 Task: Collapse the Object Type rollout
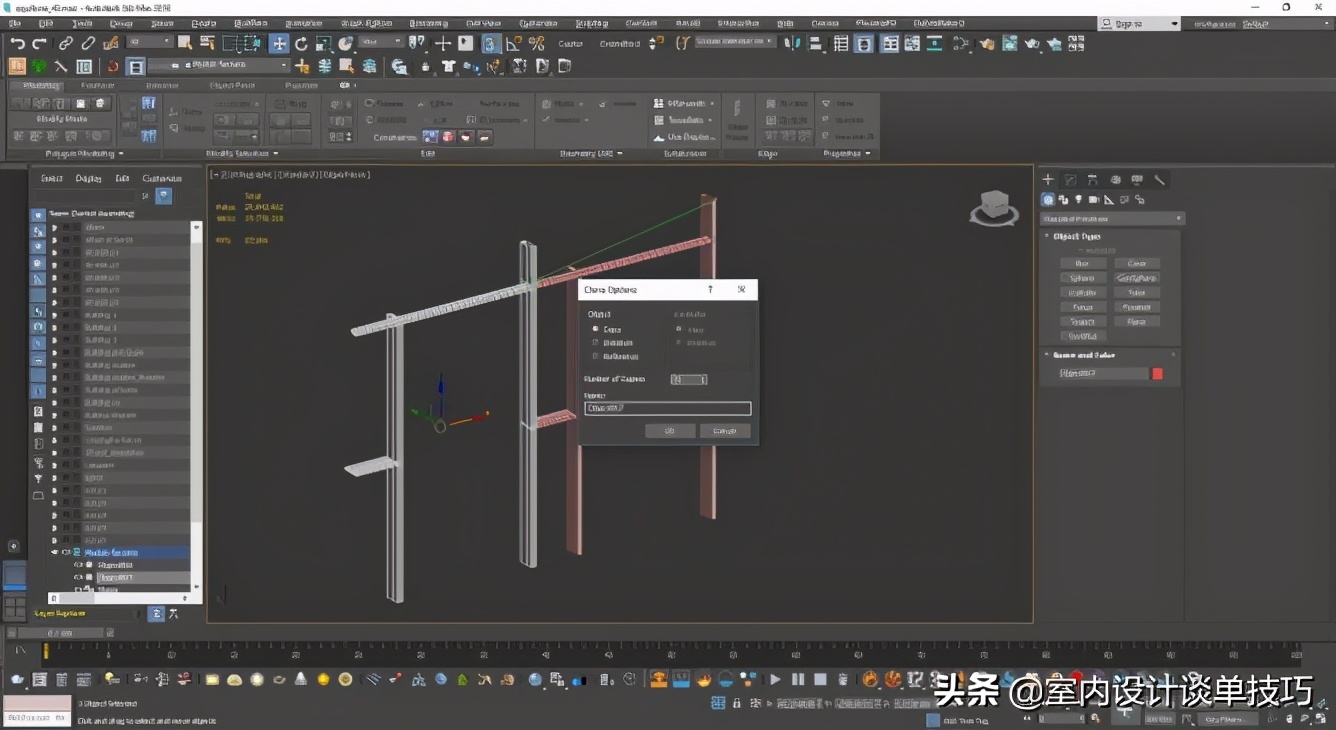[x=1075, y=237]
